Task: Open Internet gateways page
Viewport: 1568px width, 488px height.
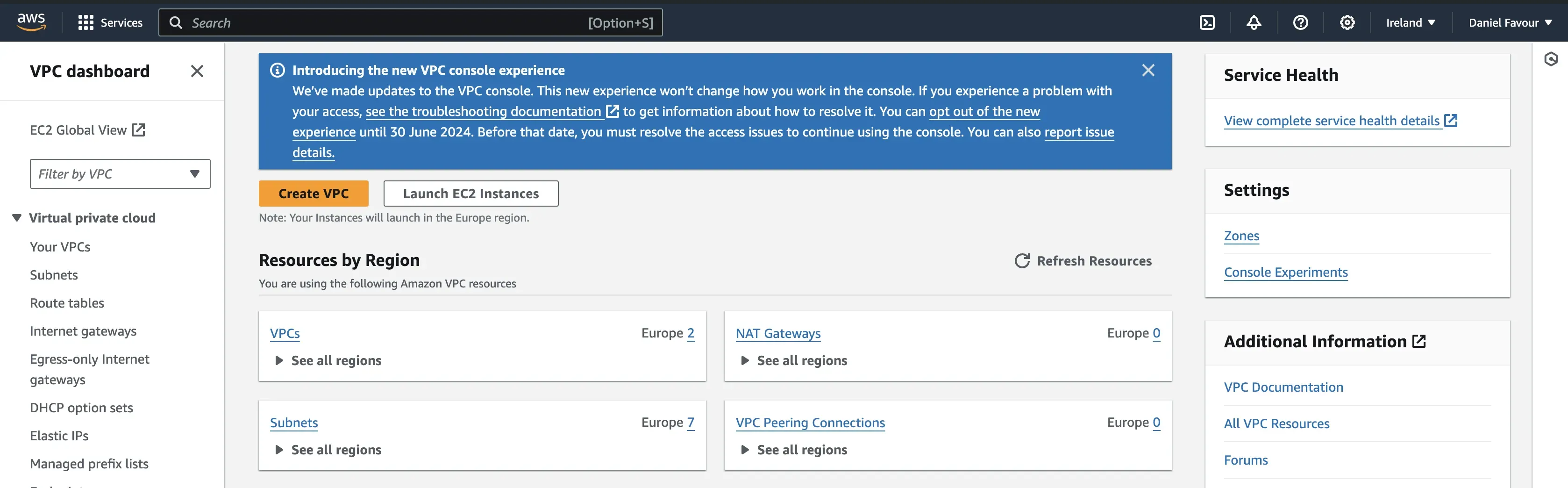Action: pyautogui.click(x=83, y=331)
